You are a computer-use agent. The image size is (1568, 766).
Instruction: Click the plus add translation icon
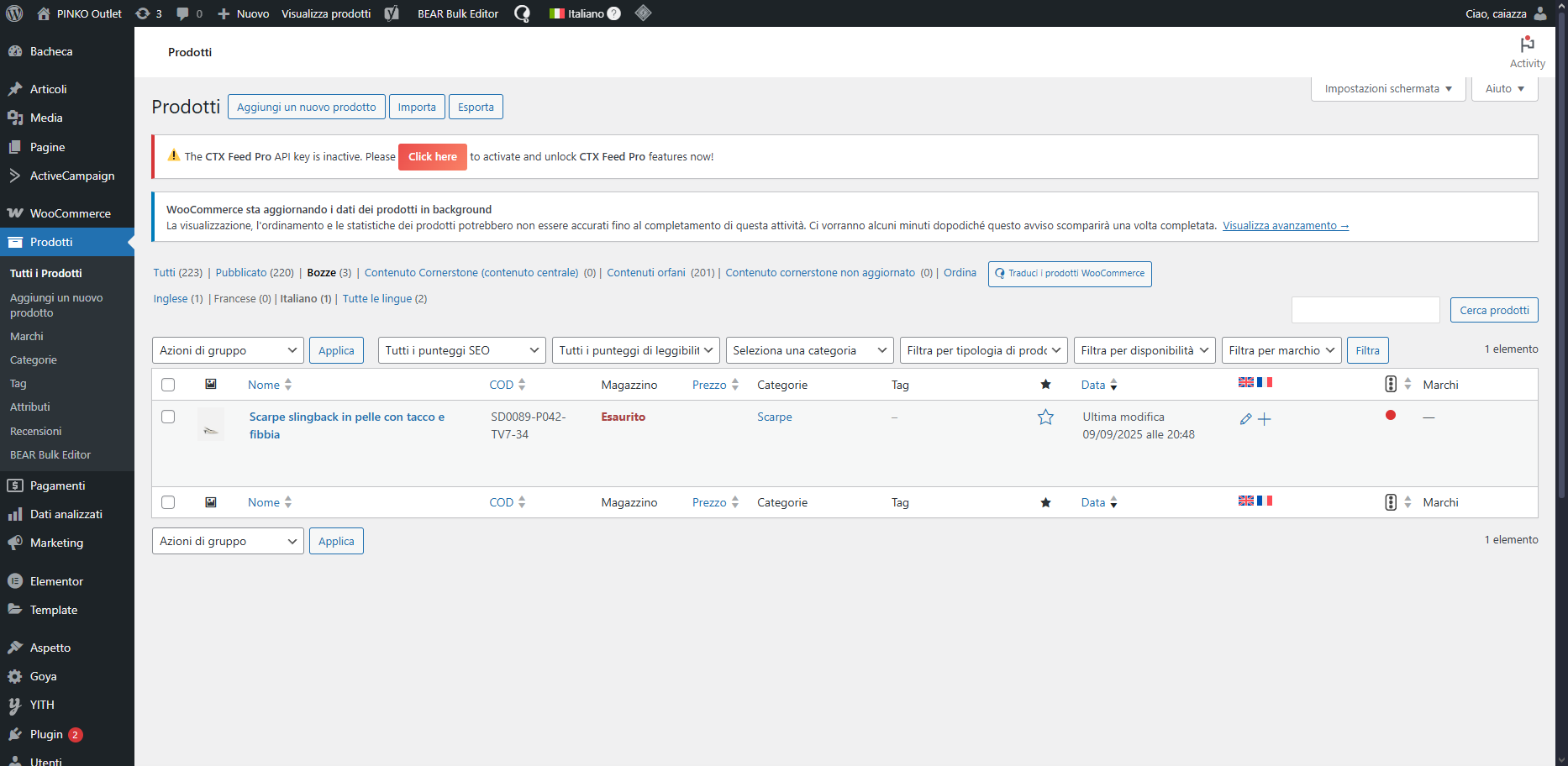(1265, 419)
